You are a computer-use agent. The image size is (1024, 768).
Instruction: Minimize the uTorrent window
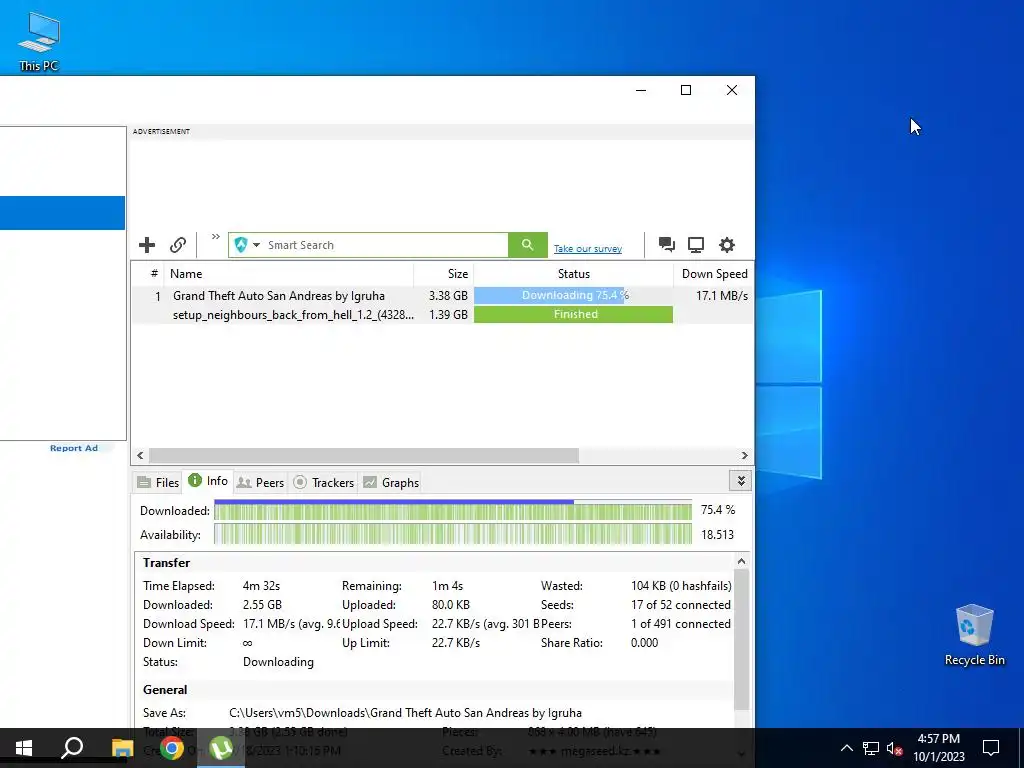(x=641, y=90)
